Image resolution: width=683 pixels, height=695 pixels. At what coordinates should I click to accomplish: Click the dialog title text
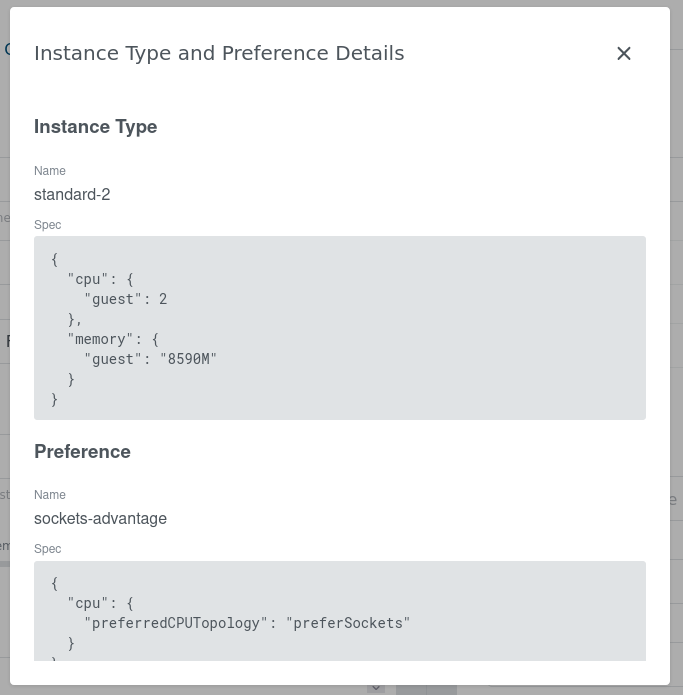click(x=219, y=53)
